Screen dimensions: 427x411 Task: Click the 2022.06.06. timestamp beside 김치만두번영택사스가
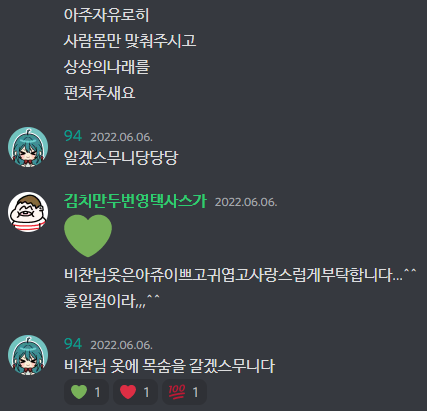(246, 202)
